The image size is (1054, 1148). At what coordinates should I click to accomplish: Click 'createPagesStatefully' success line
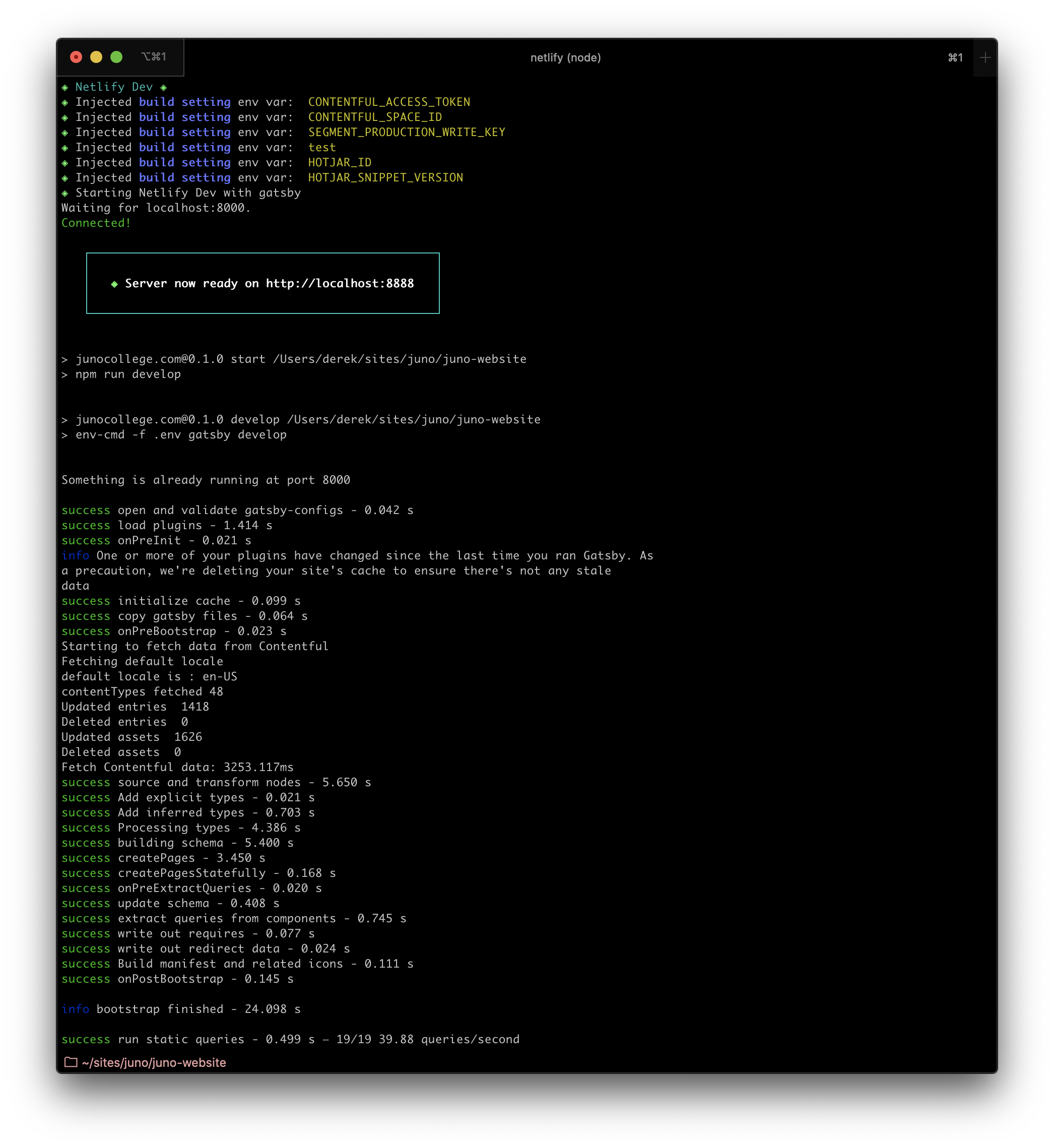point(199,873)
